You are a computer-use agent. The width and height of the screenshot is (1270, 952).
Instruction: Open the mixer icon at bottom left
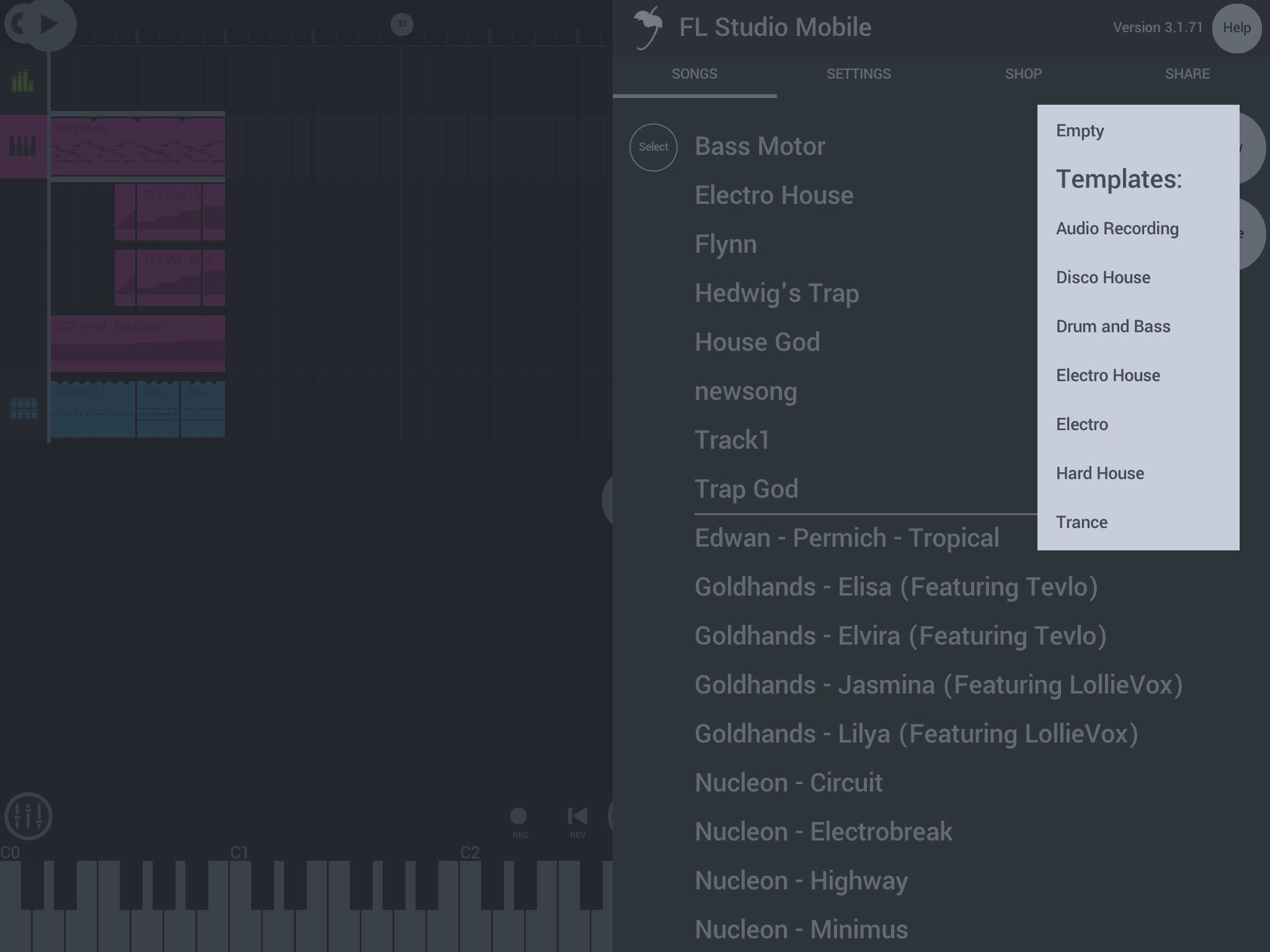28,816
